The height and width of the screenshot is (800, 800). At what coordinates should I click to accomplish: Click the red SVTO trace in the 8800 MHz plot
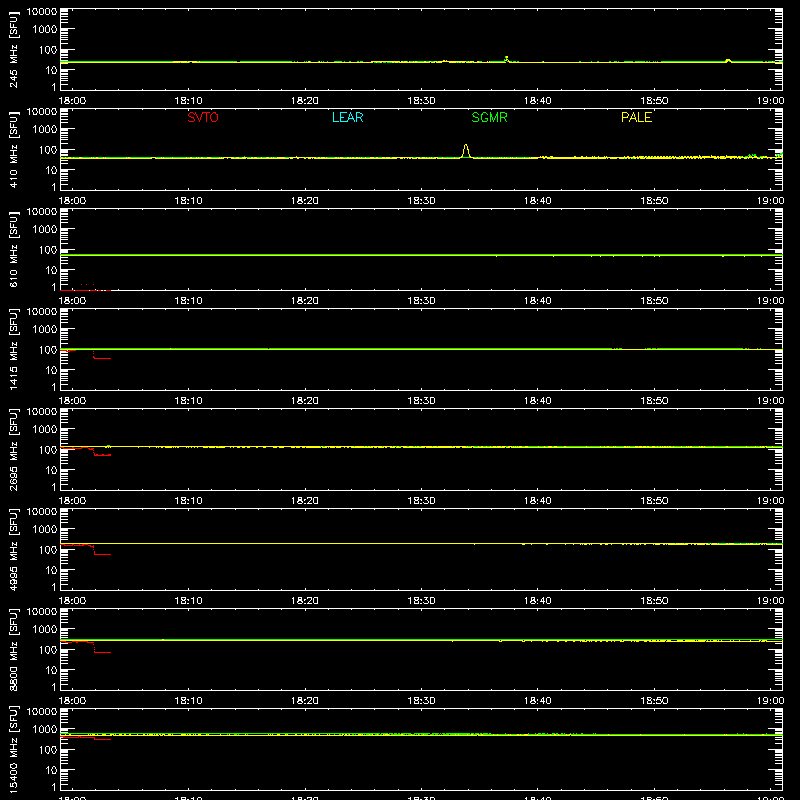click(x=102, y=652)
